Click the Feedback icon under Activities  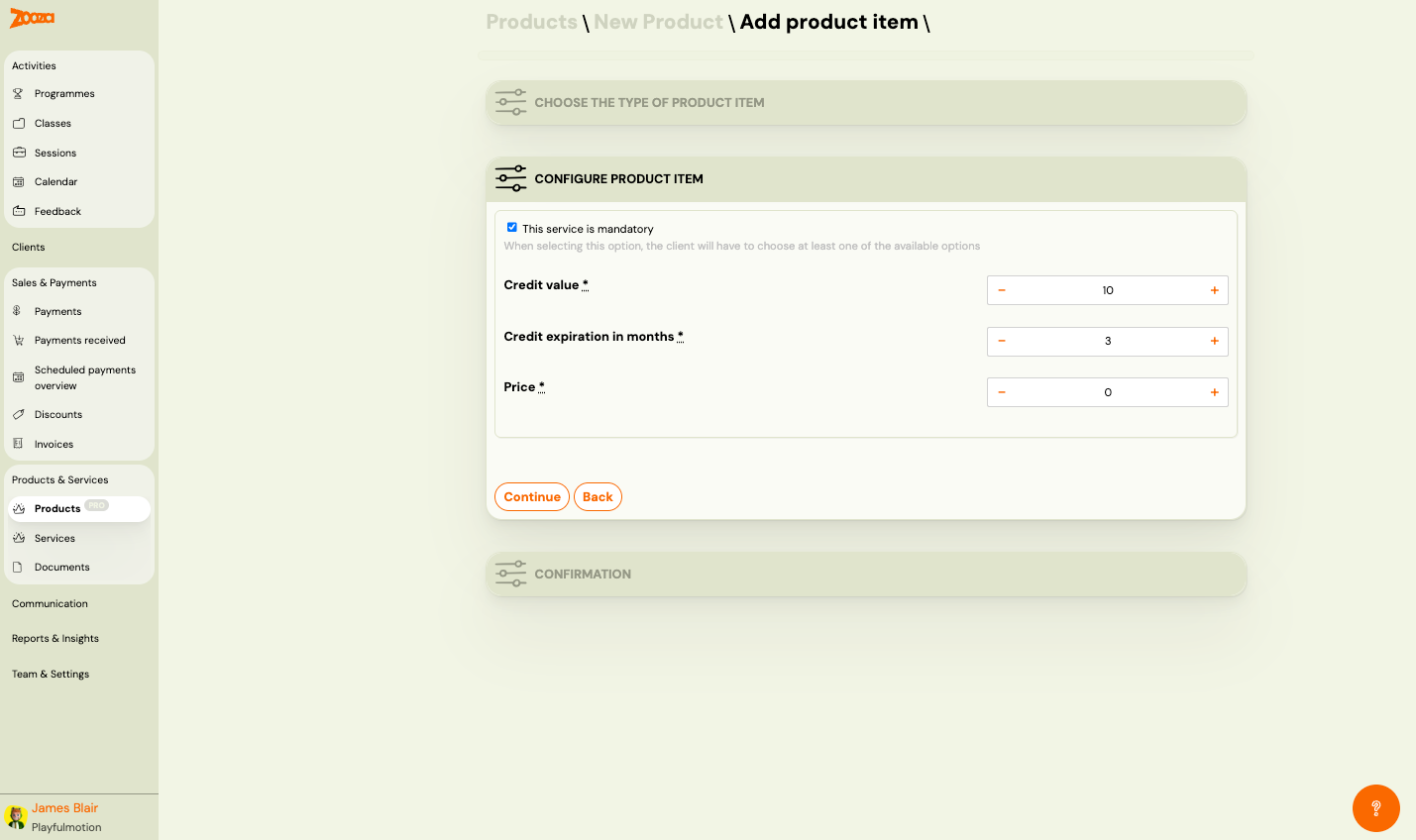tap(18, 210)
